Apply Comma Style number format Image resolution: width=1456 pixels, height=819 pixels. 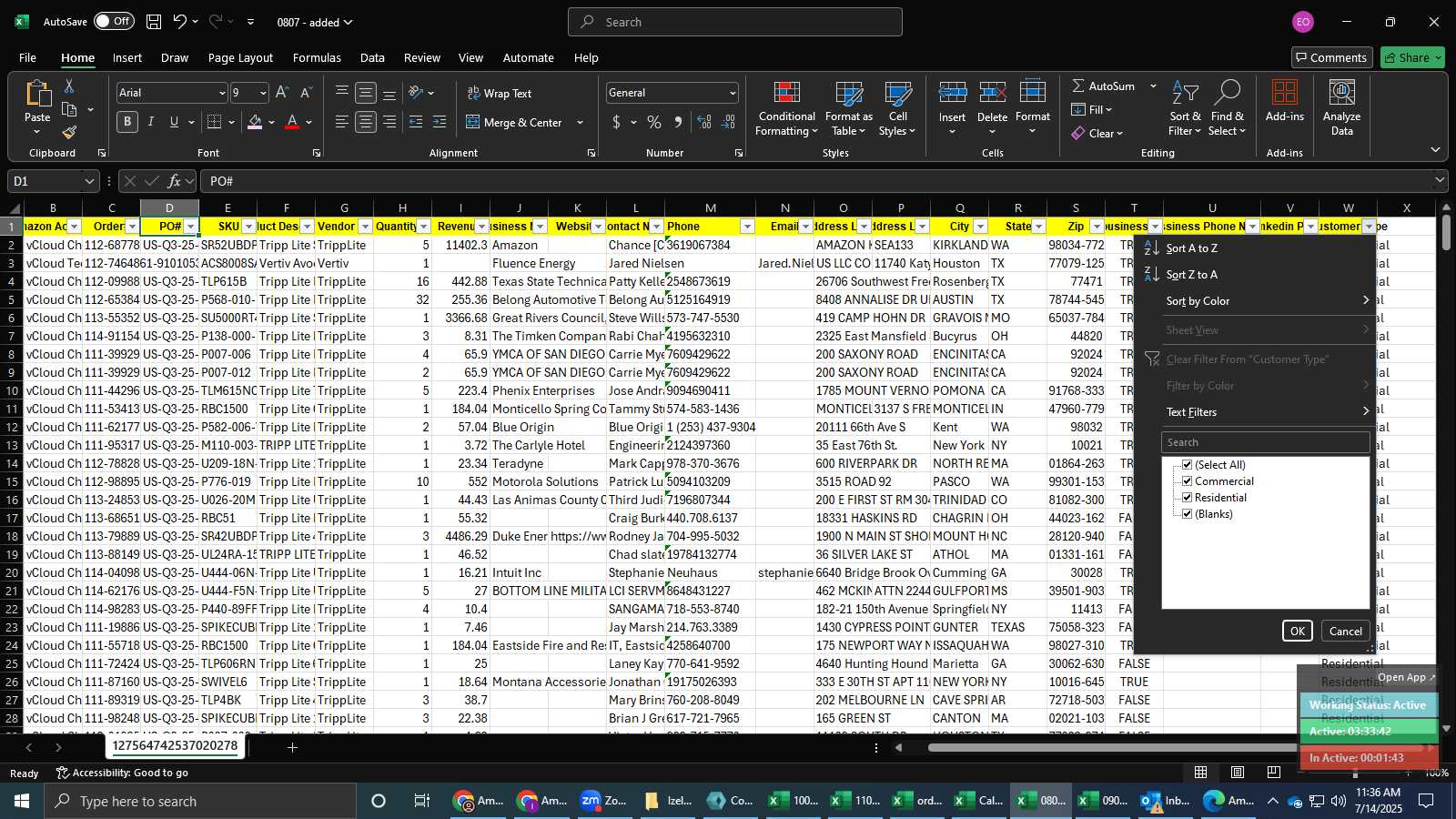coord(678,122)
